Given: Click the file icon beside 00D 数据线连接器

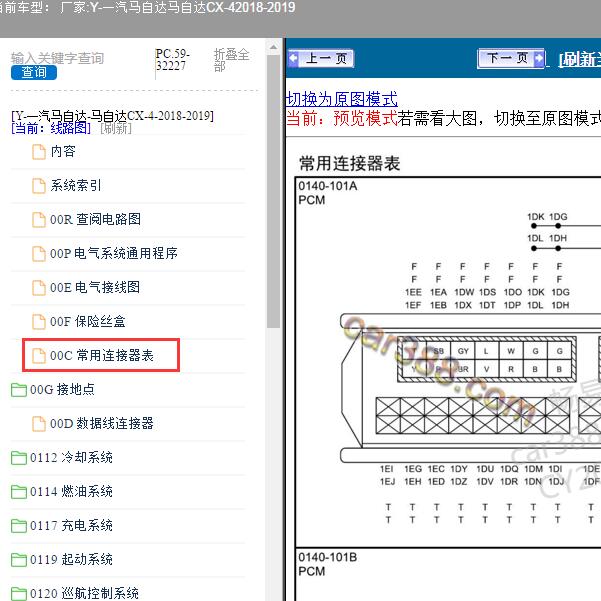Looking at the screenshot, I should (x=38, y=424).
